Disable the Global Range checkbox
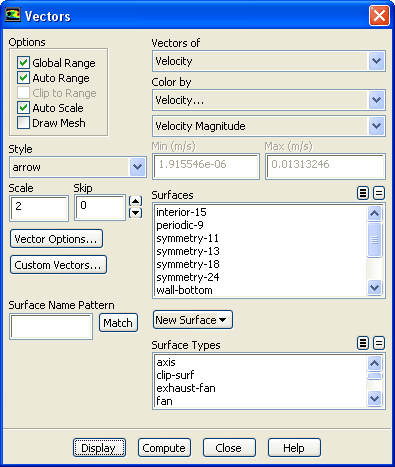395x467 pixels. (x=23, y=62)
